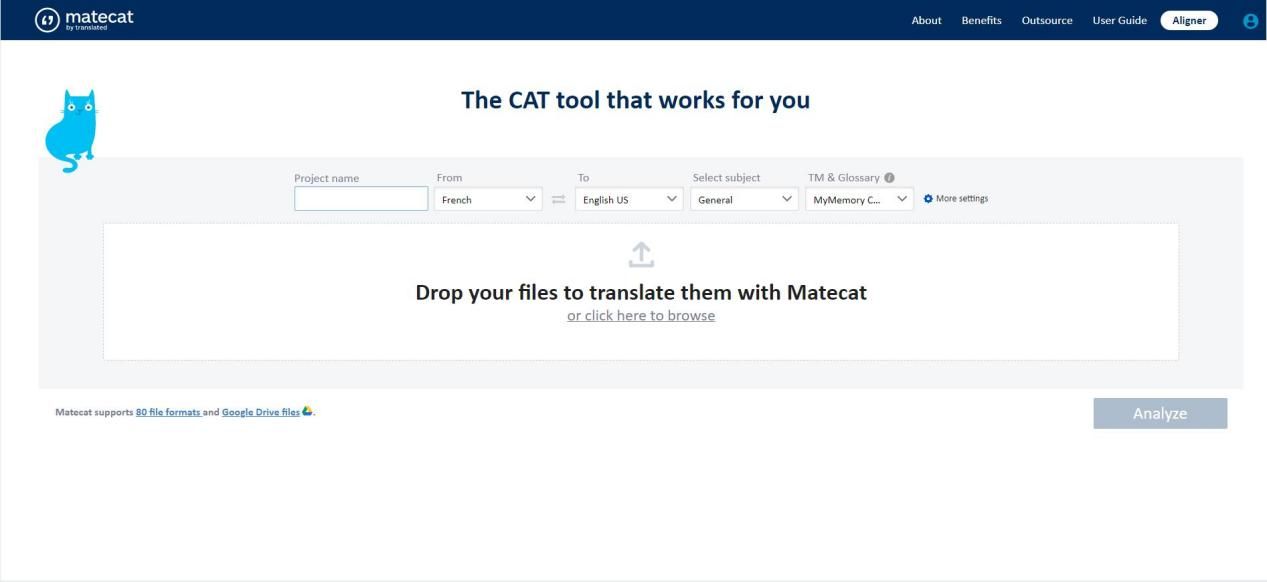The width and height of the screenshot is (1267, 582).
Task: Click the upload arrow icon
Action: pos(641,255)
